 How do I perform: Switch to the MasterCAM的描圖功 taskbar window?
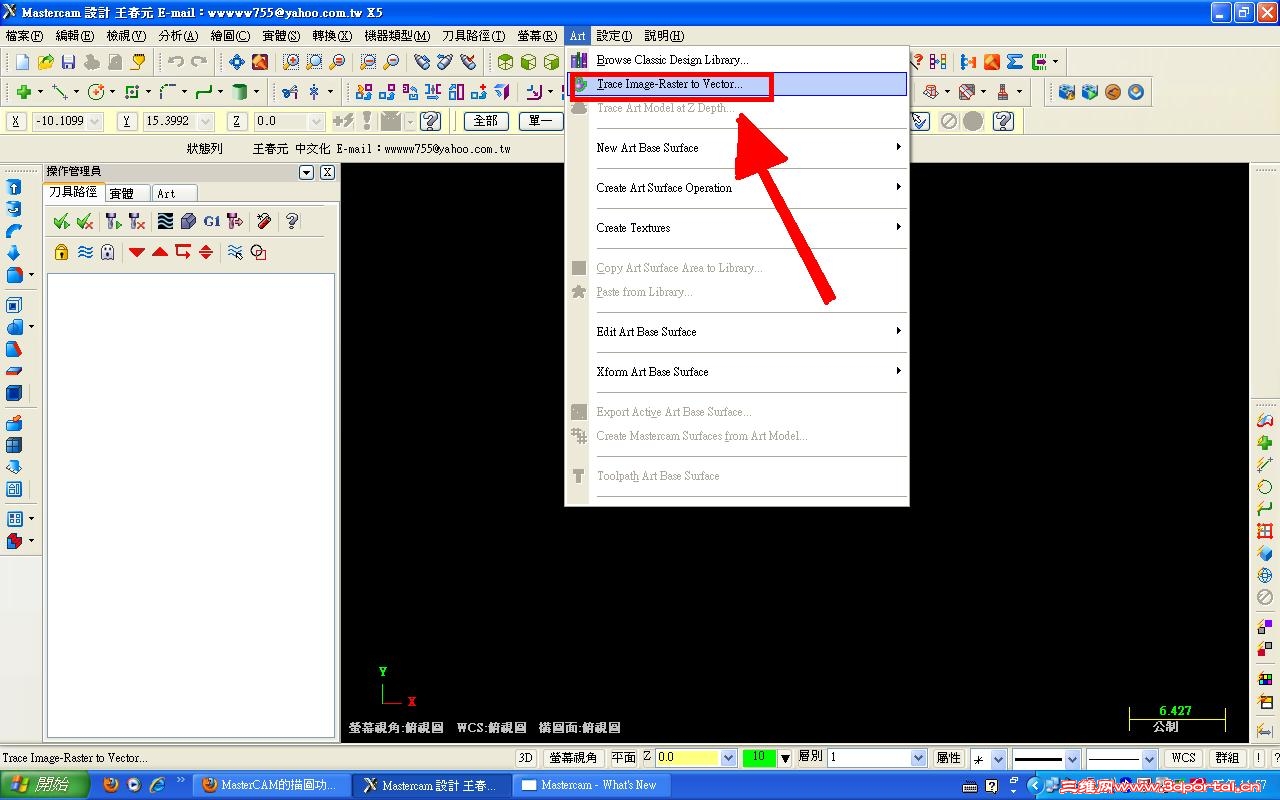coord(273,785)
